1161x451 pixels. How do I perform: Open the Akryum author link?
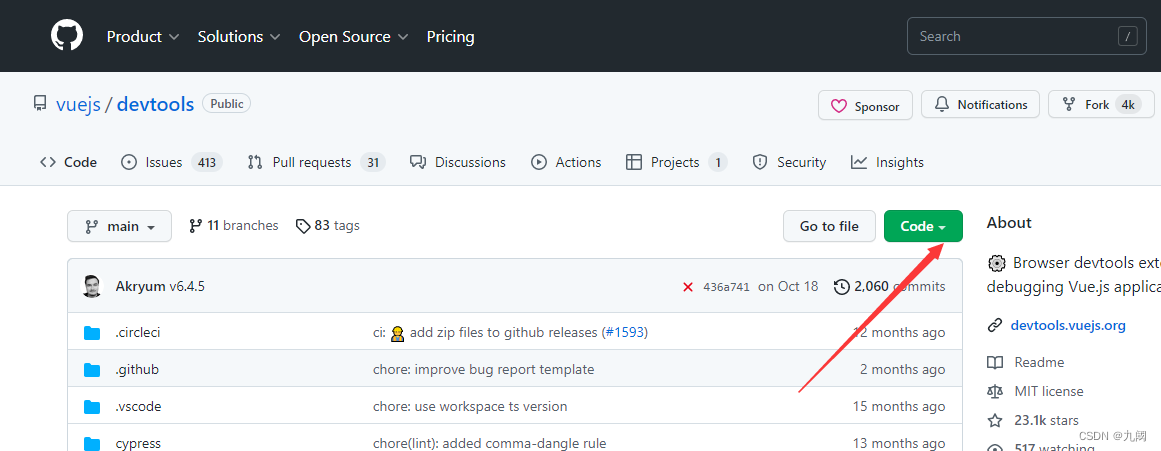pos(141,286)
